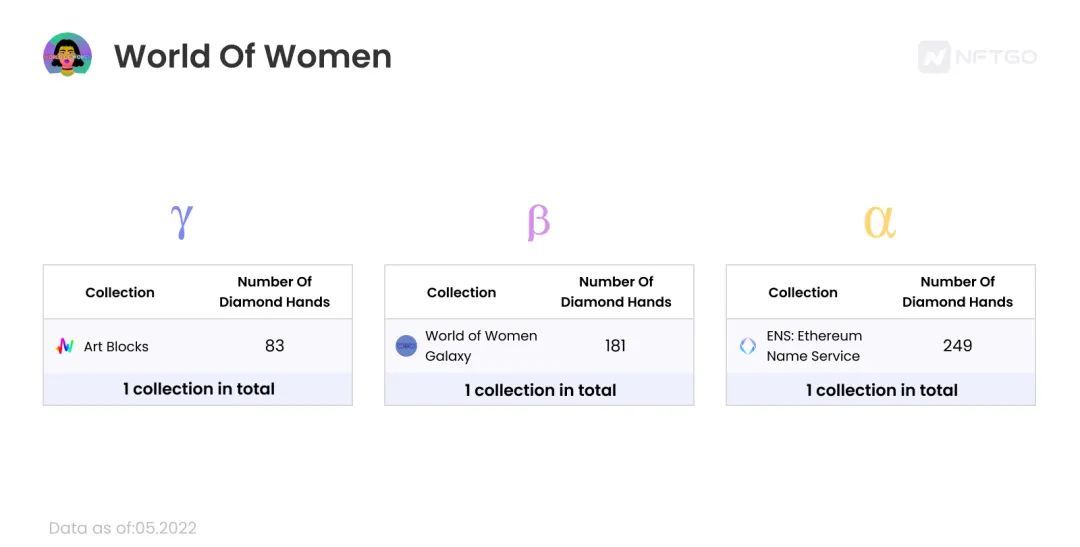The height and width of the screenshot is (547, 1080).
Task: Click the Art Blocks collection name
Action: click(116, 347)
